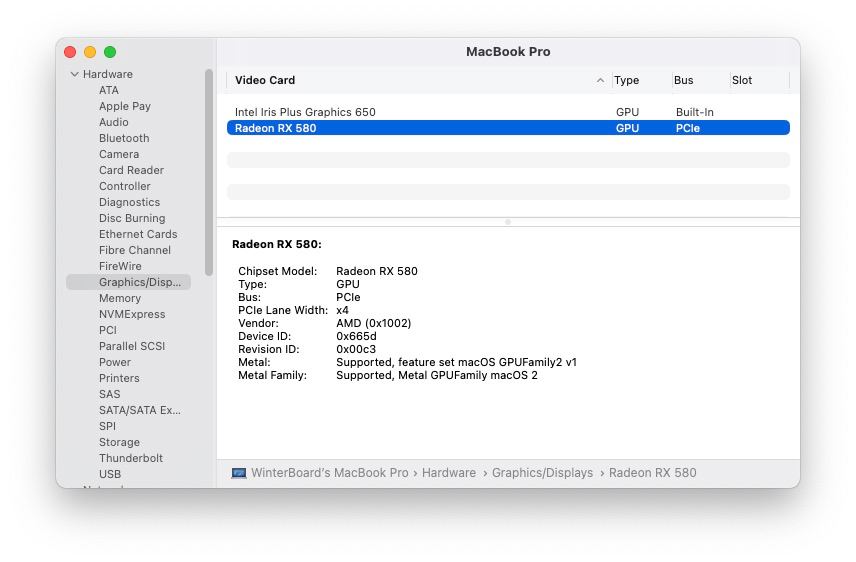Click the PCIe Lane Width value x4
The height and width of the screenshot is (562, 856).
point(342,310)
